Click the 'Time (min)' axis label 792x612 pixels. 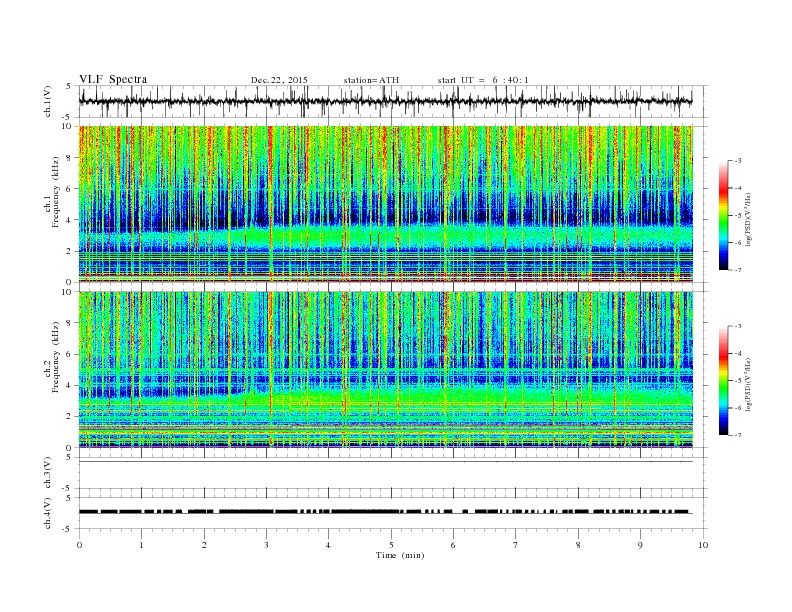[x=400, y=555]
